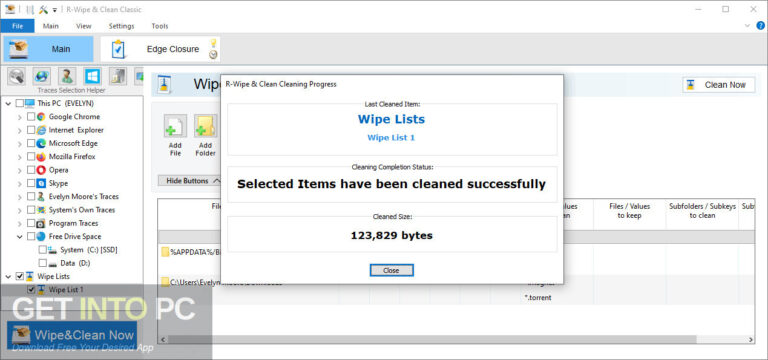Click the Windows logo helper icon
This screenshot has height=360, width=768.
pos(93,76)
